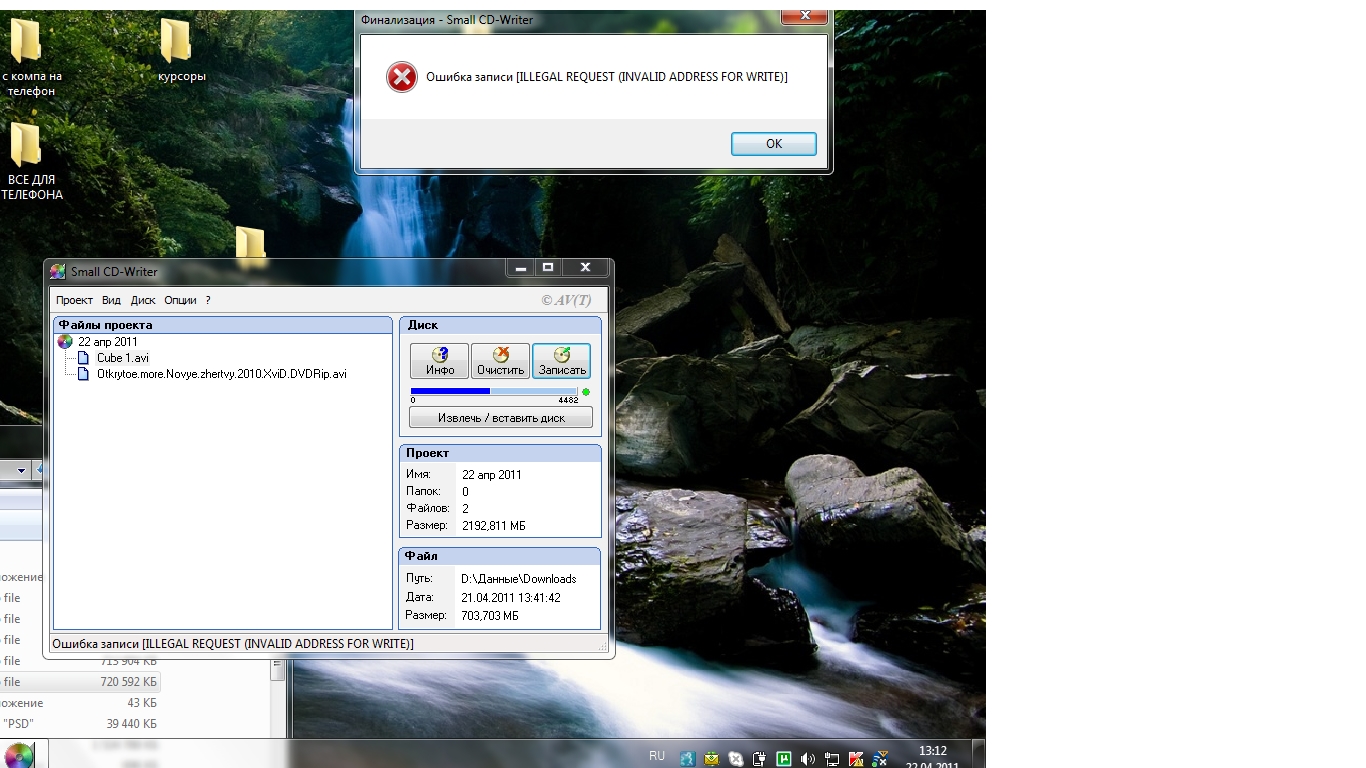Image resolution: width=1366 pixels, height=768 pixels.
Task: Maximize the Small CD-Writer window
Action: tap(548, 267)
